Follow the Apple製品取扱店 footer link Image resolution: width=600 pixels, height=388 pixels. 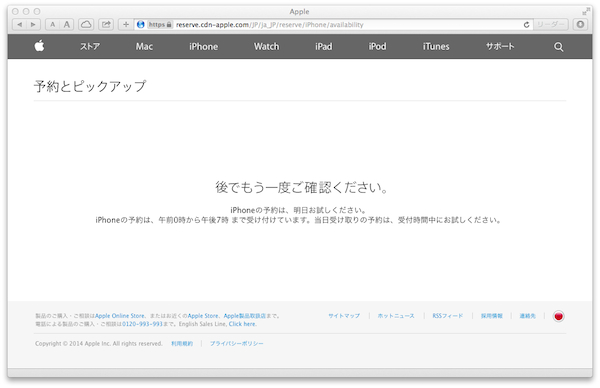pyautogui.click(x=245, y=316)
